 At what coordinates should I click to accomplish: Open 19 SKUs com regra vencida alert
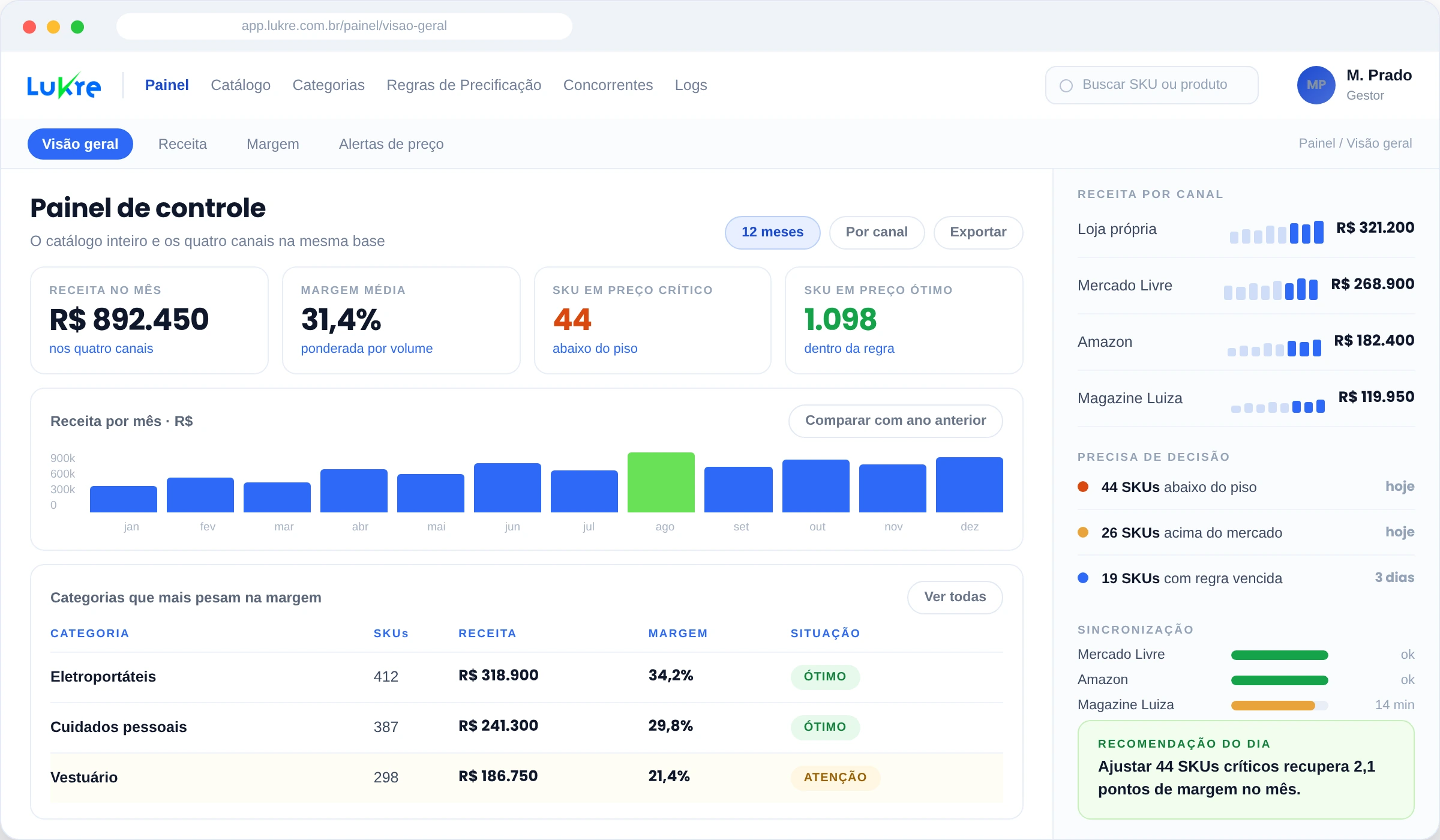coord(1246,578)
